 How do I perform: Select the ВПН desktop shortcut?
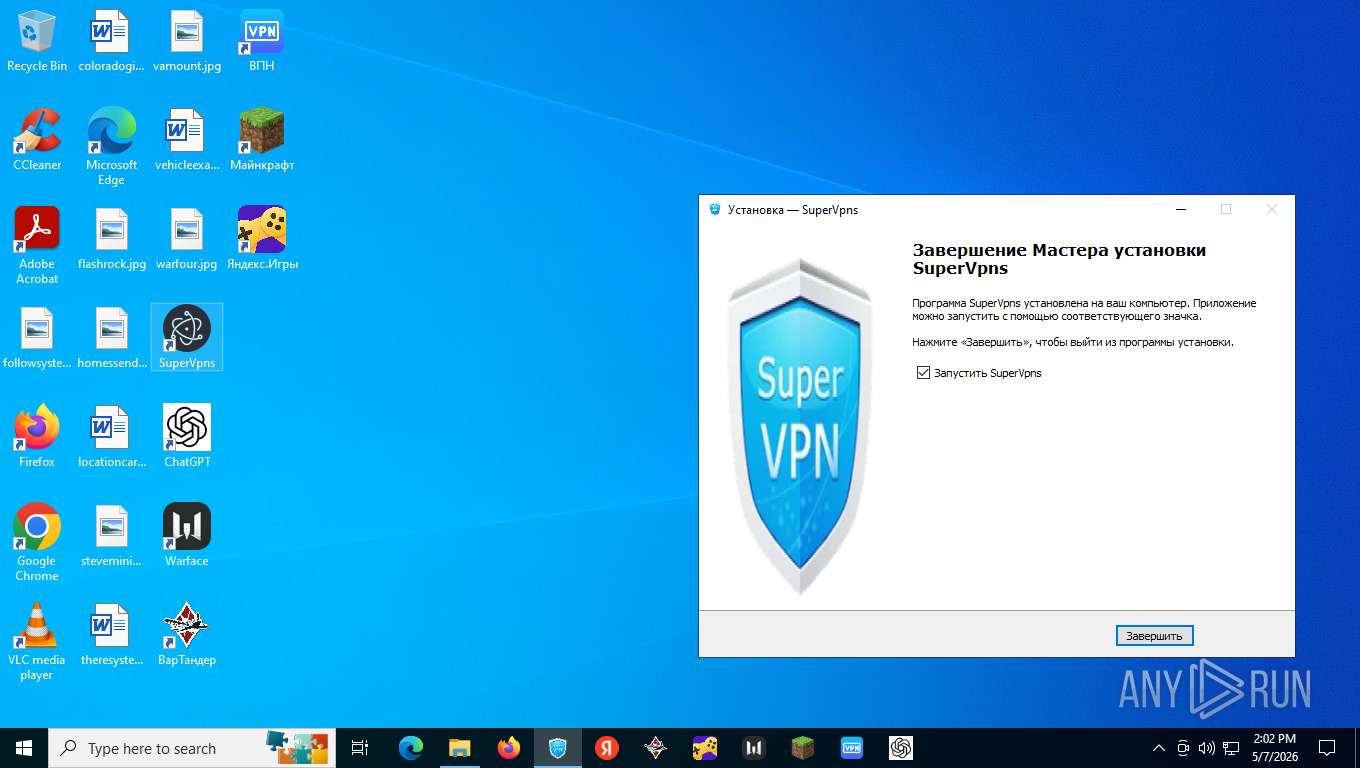tap(262, 41)
